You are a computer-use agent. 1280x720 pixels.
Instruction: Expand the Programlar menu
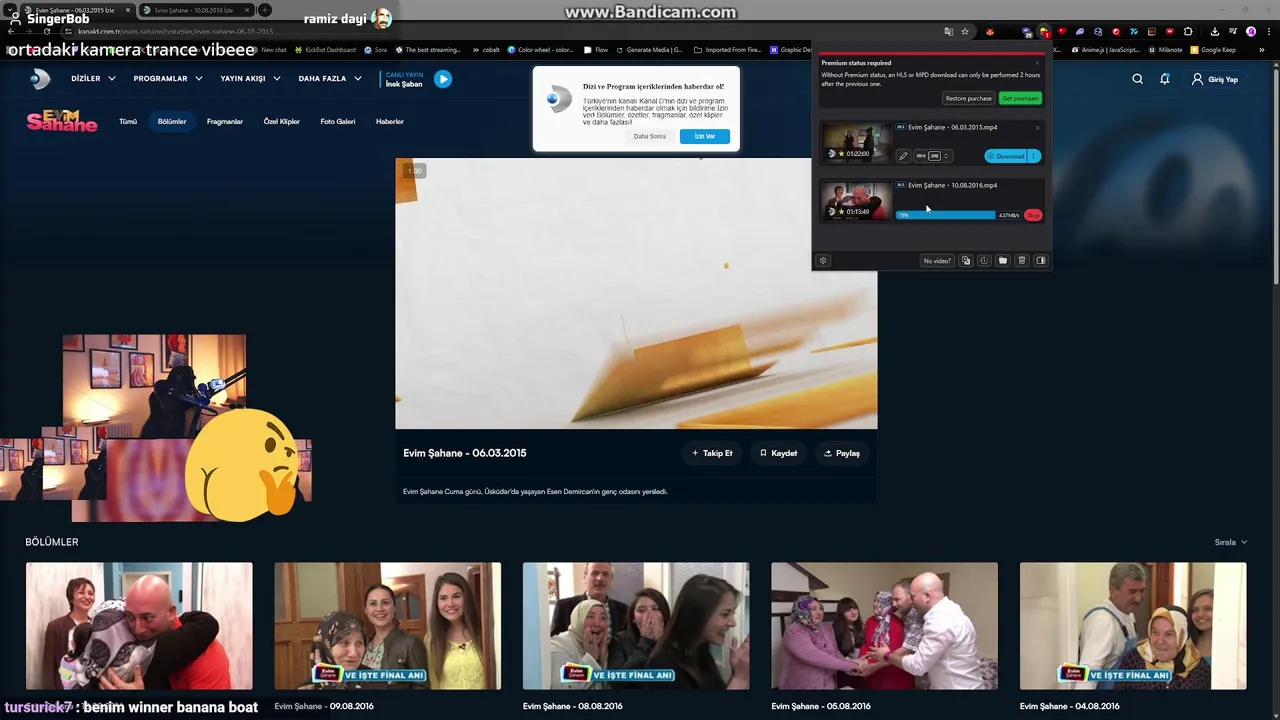click(x=168, y=79)
